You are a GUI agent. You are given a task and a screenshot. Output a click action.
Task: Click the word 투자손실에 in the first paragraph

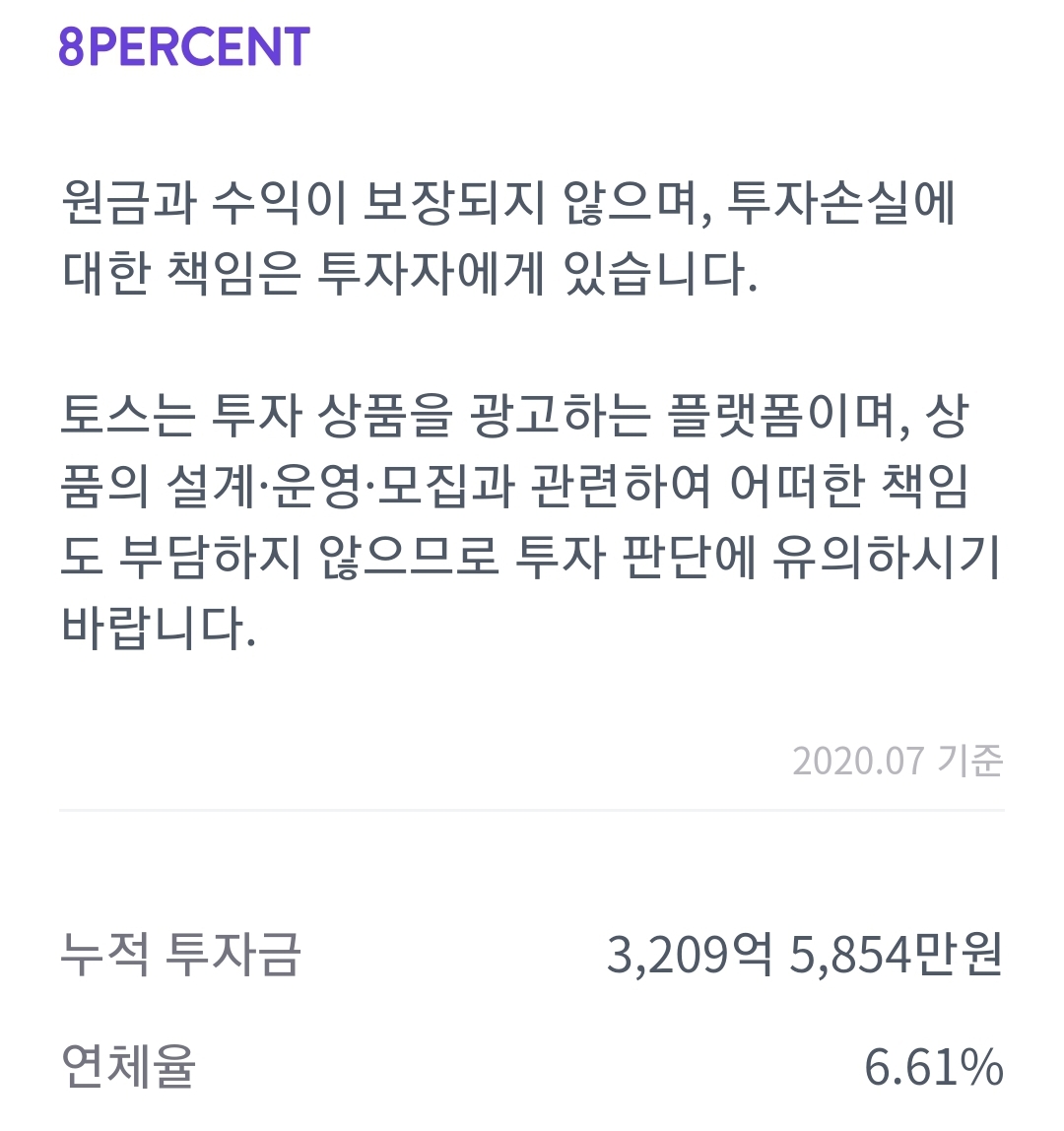[x=840, y=204]
